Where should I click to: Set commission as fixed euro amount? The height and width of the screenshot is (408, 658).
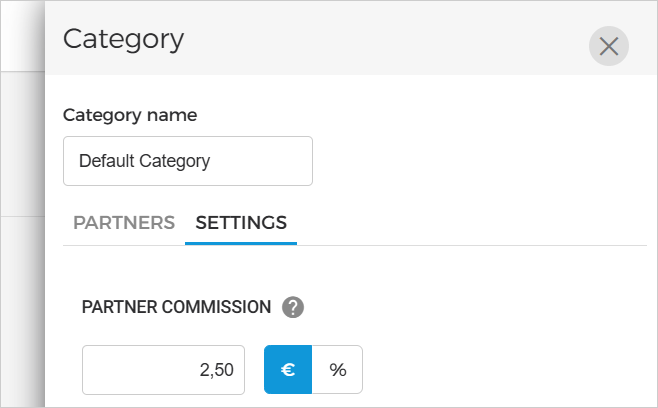(x=288, y=370)
